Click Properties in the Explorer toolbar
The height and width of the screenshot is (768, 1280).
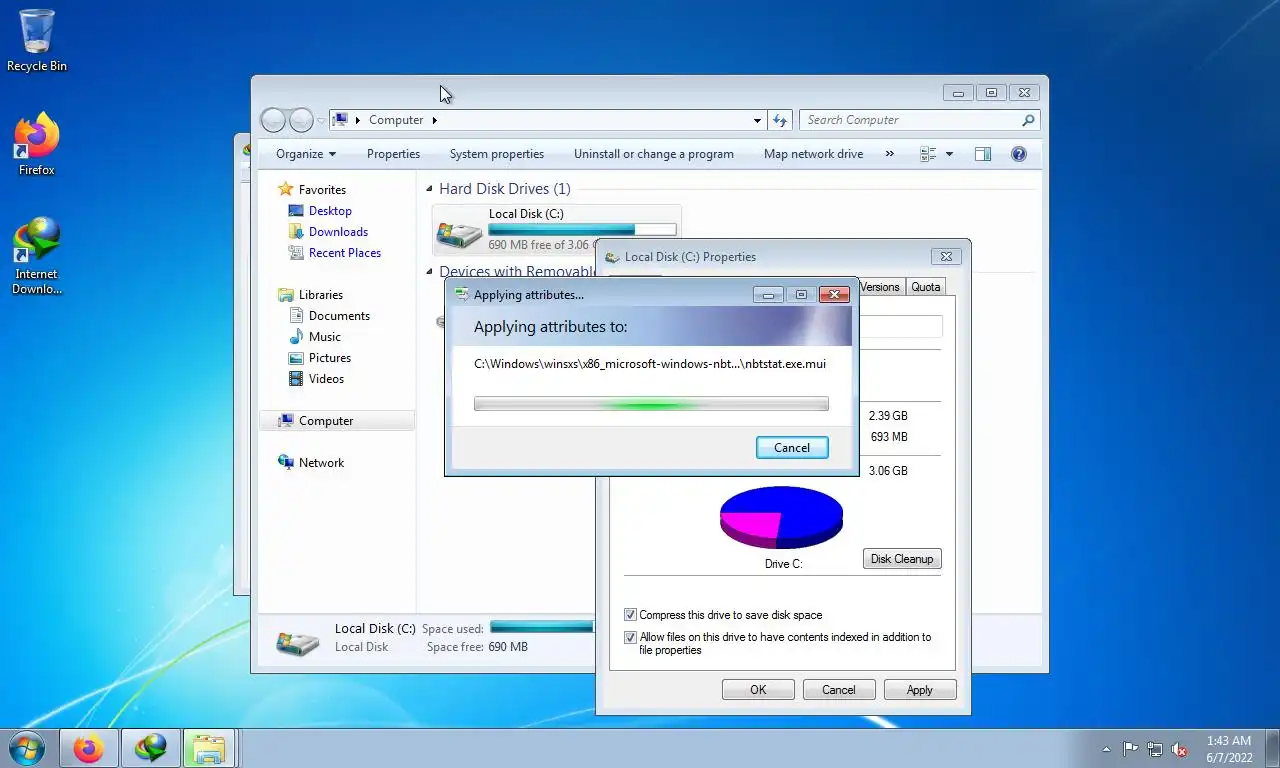point(393,154)
